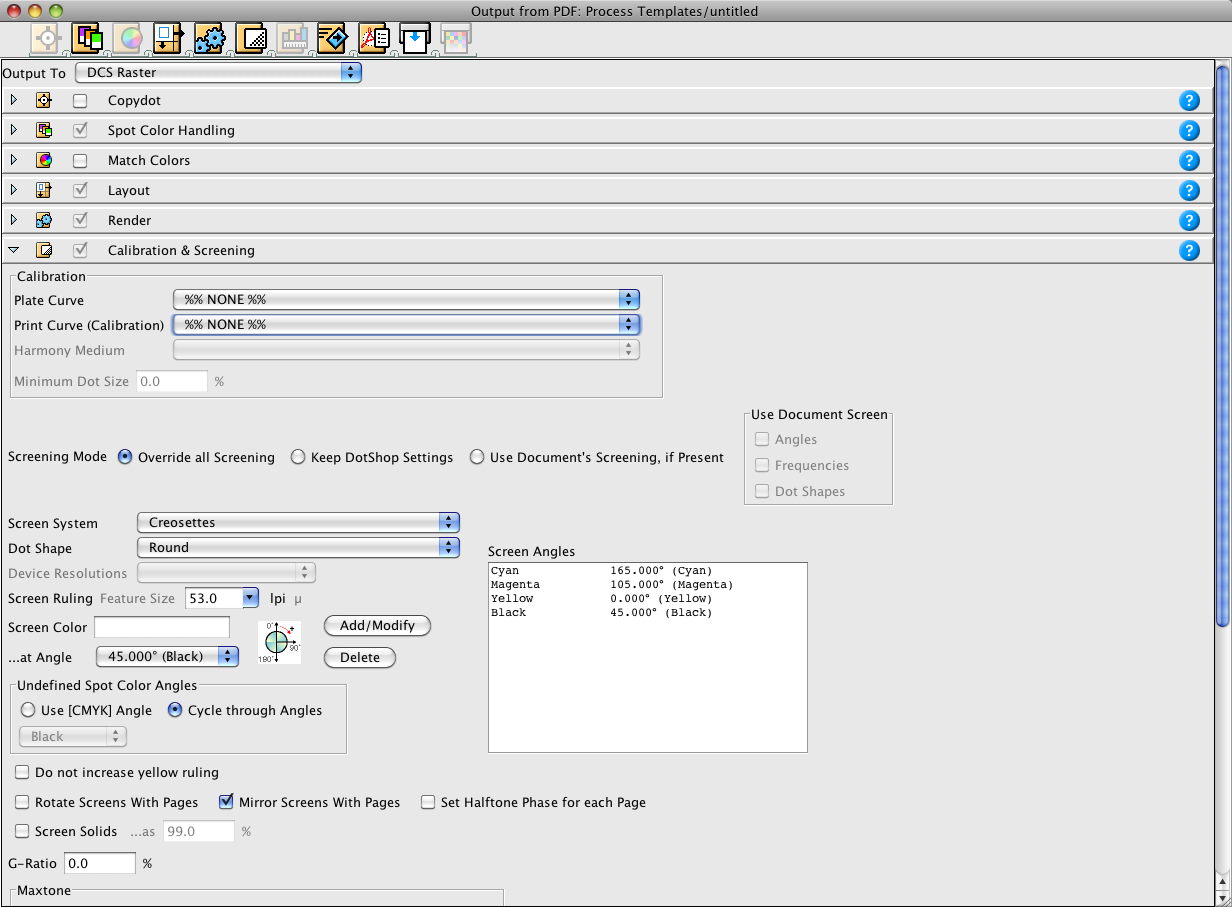Image resolution: width=1232 pixels, height=907 pixels.
Task: Check Do not increase yellow ruling
Action: pyautogui.click(x=22, y=772)
